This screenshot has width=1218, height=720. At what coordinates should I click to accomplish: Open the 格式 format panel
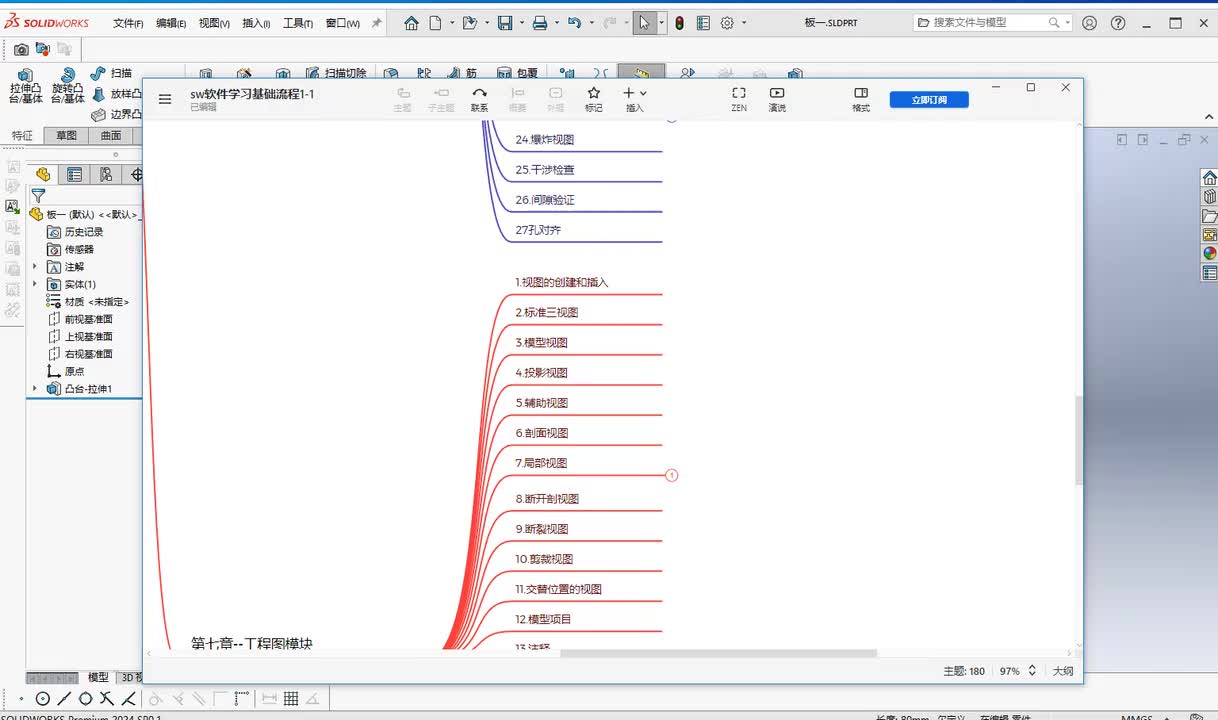pyautogui.click(x=861, y=99)
